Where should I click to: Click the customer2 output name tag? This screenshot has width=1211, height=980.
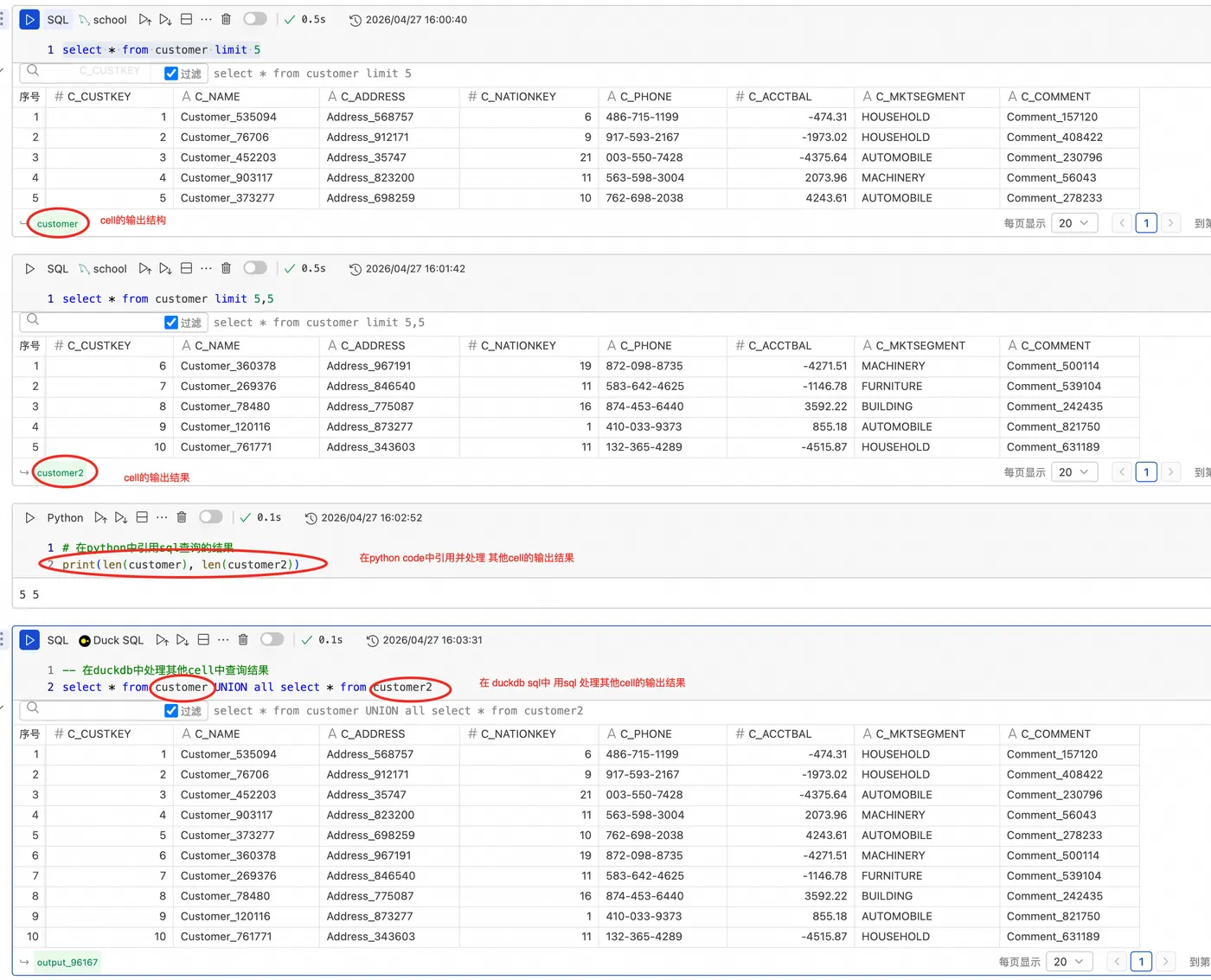pyautogui.click(x=61, y=472)
